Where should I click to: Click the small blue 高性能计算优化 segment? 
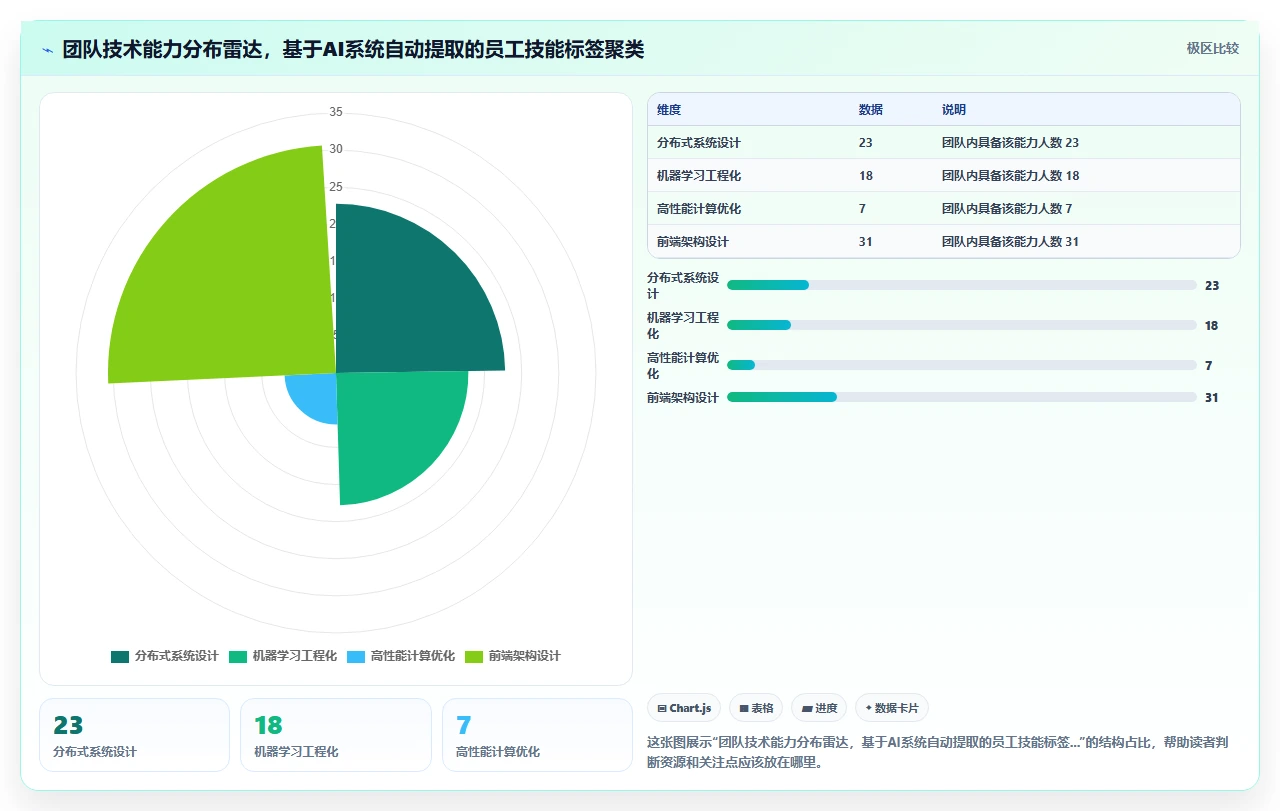(x=315, y=393)
